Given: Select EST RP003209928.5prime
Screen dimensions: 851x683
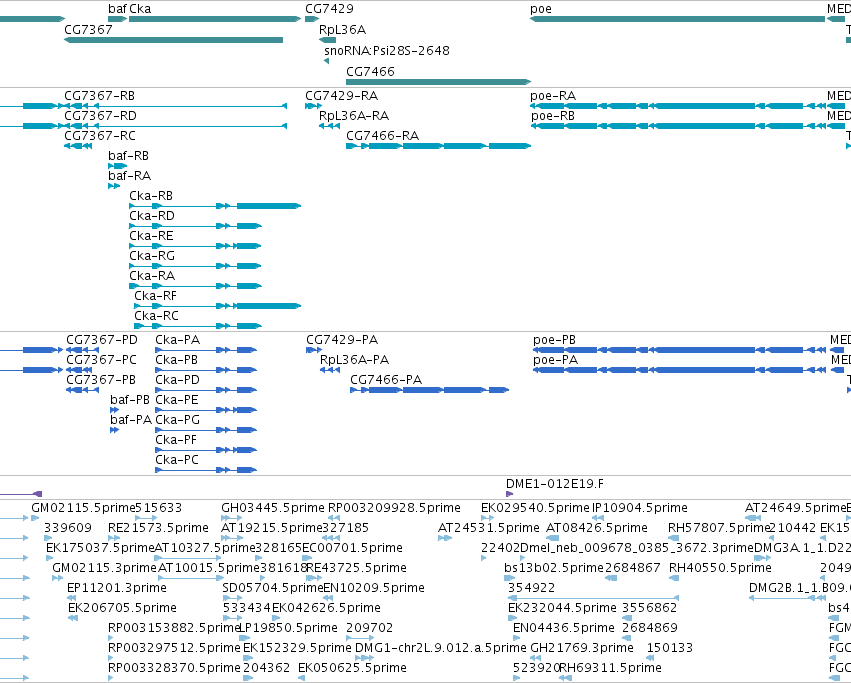Looking at the screenshot, I should pos(395,508).
